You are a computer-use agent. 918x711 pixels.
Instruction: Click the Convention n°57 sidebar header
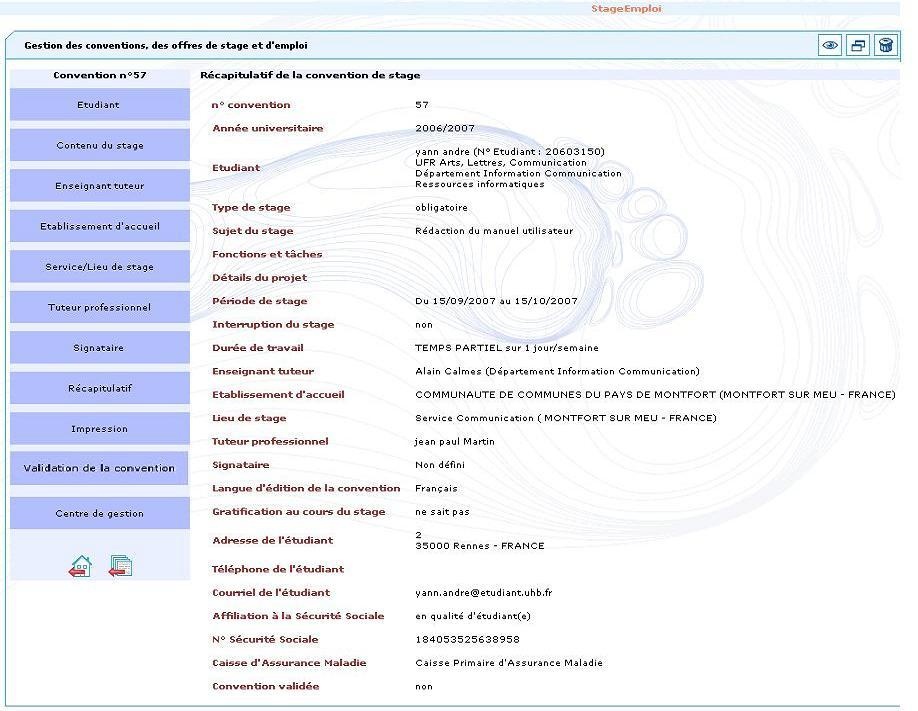pyautogui.click(x=99, y=75)
